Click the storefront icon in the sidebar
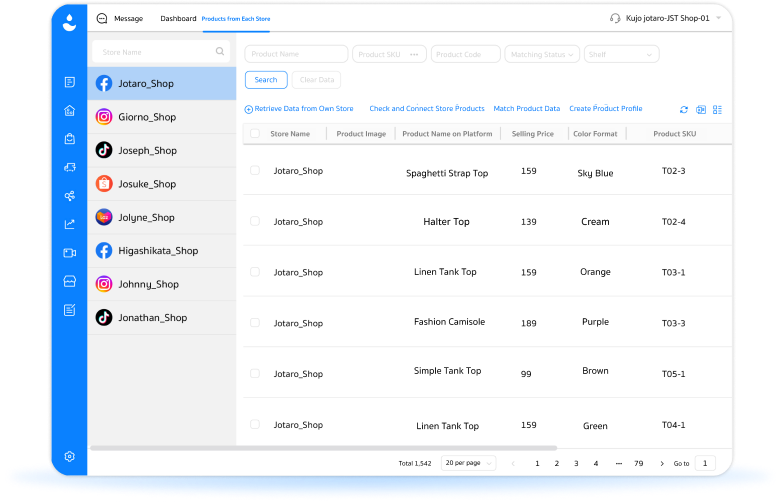The image size is (782, 502). point(70,282)
